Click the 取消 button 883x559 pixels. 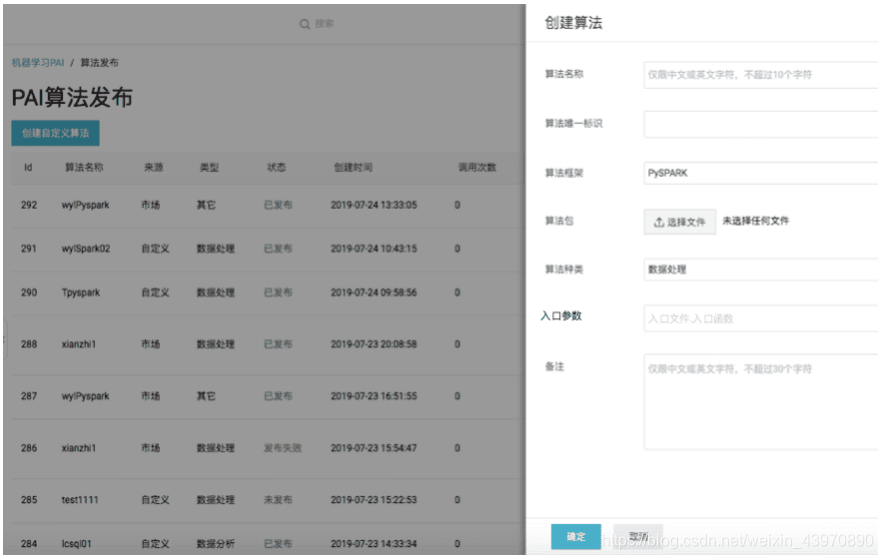[x=638, y=536]
